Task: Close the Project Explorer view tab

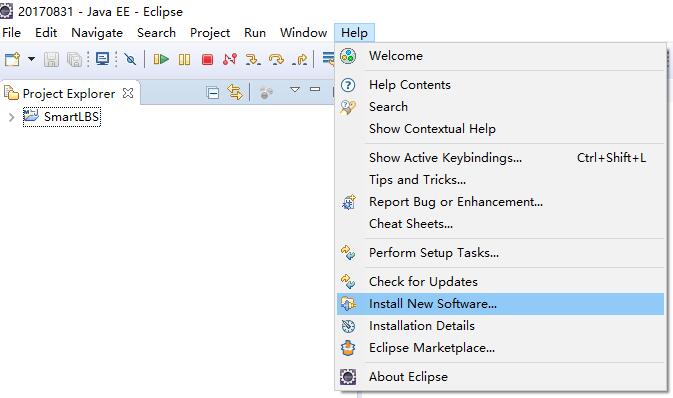Action: point(128,93)
